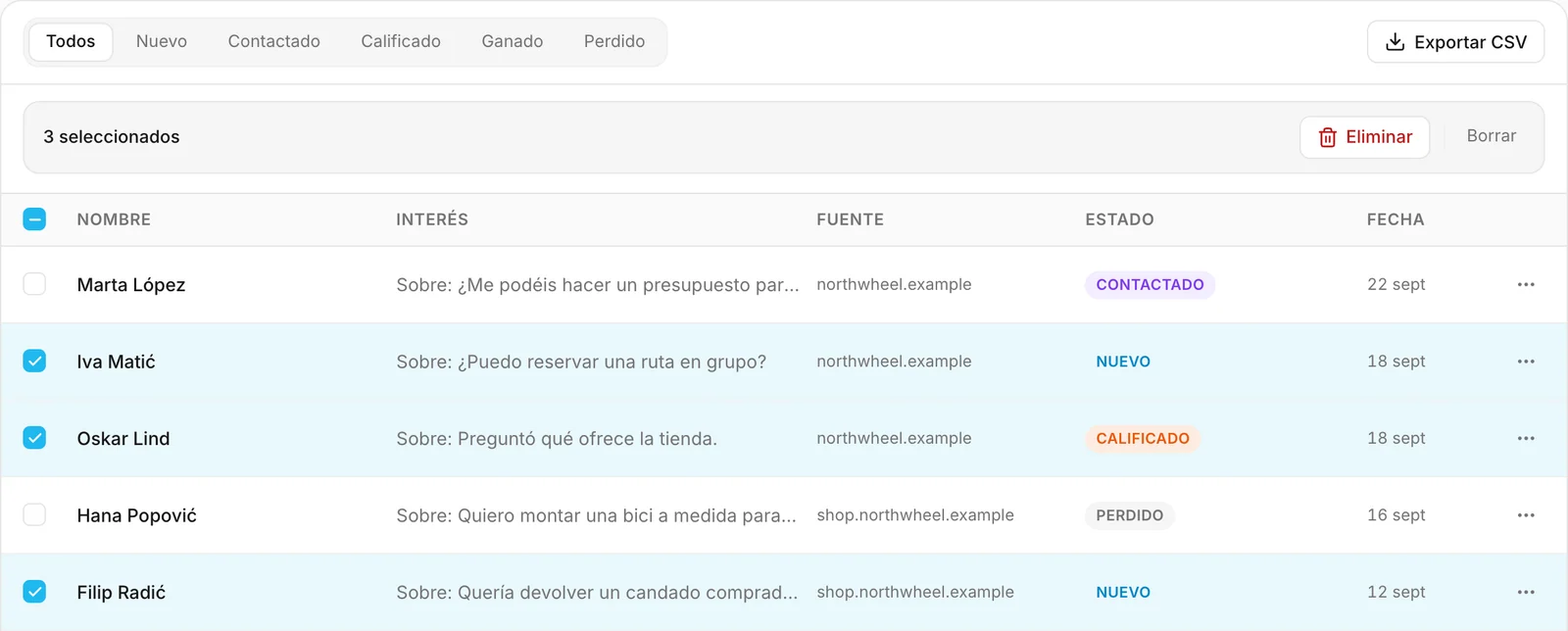Click the CALIFICADO status badge
The image size is (1568, 631).
[1143, 438]
